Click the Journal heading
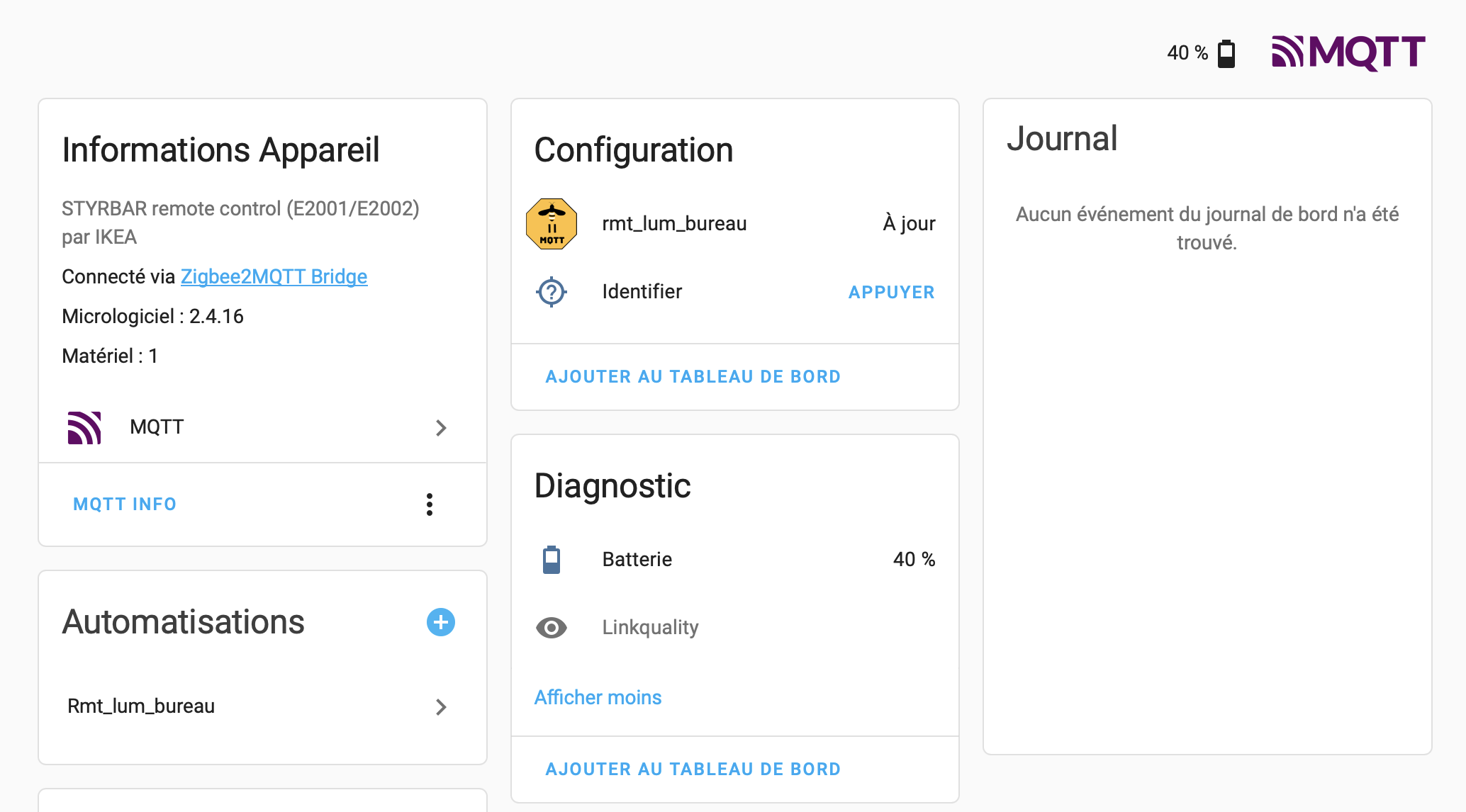Viewport: 1466px width, 812px height. pos(1062,139)
